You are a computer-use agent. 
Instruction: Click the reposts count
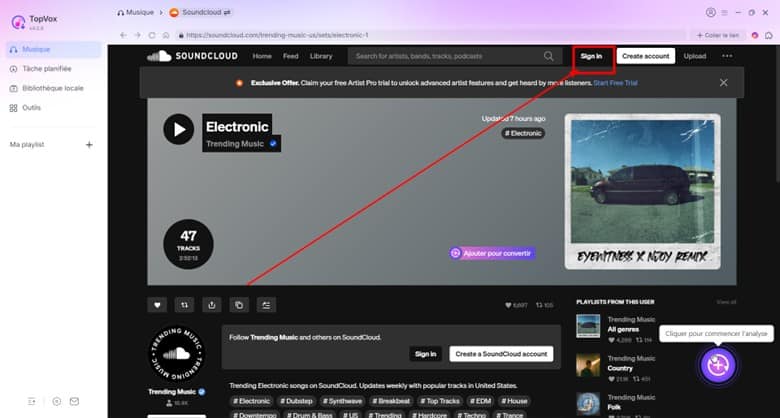click(x=544, y=305)
